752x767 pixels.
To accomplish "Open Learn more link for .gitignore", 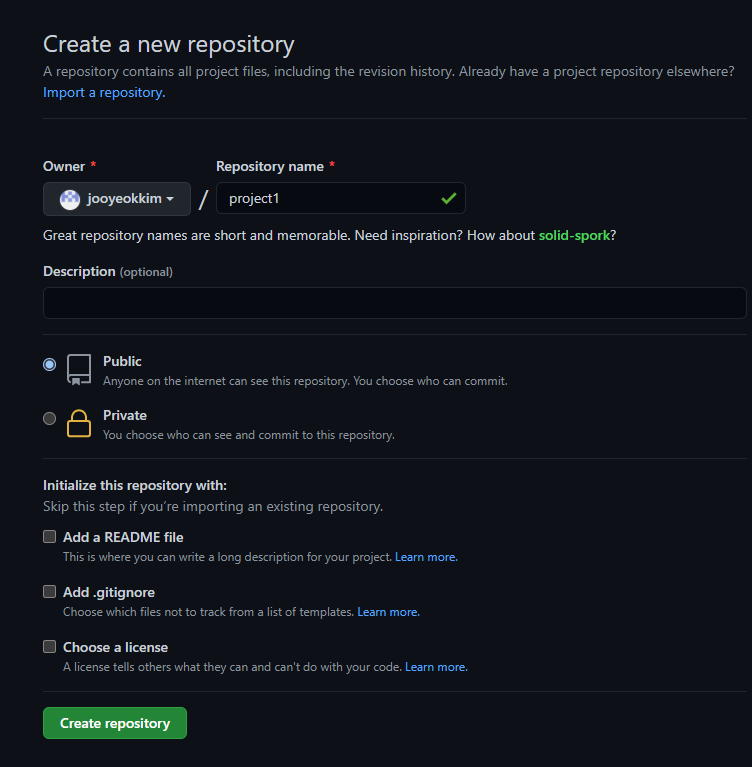I will tap(388, 612).
